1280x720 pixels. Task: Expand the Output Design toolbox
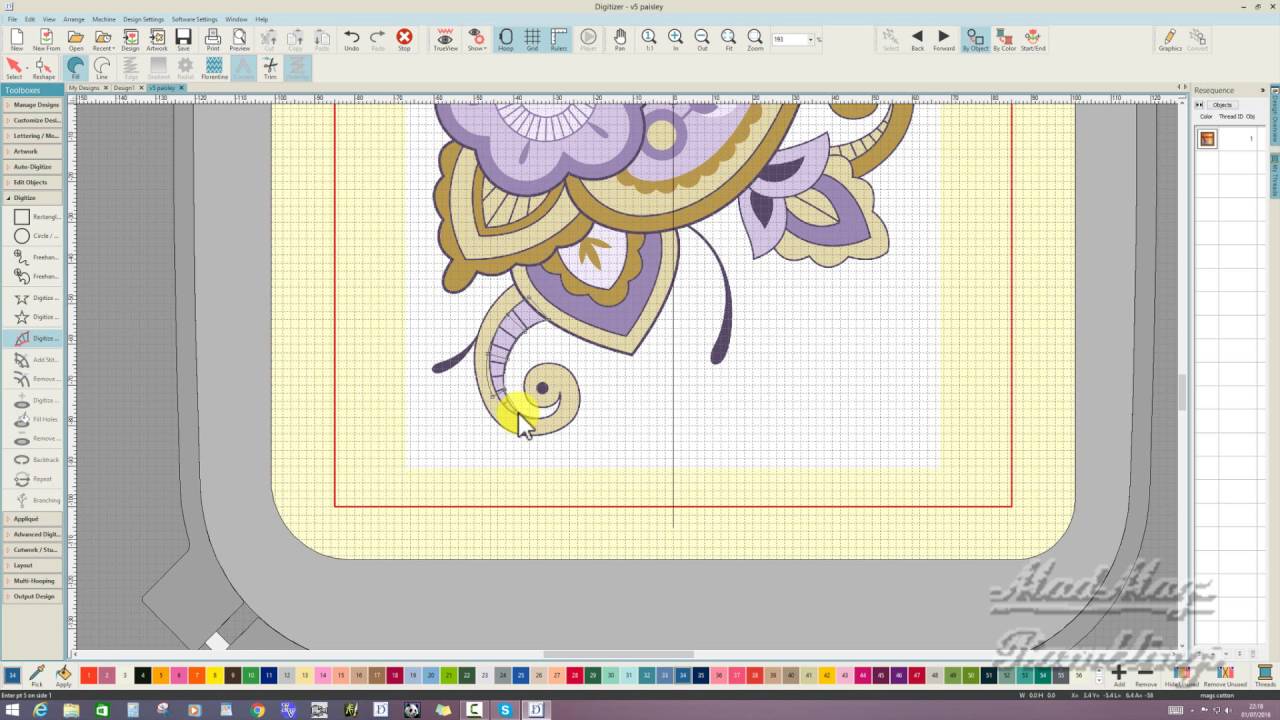tap(32, 596)
